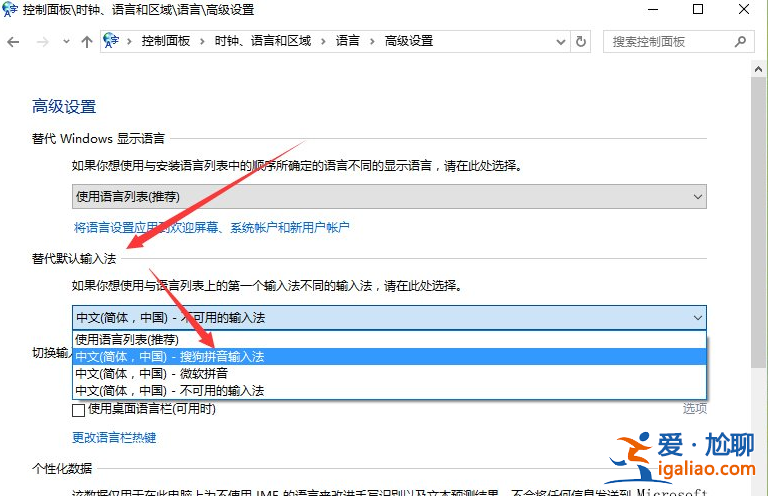Select 中文(简体，中国) - 微软拼音 option
Image resolution: width=768 pixels, height=496 pixels.
pyautogui.click(x=389, y=374)
